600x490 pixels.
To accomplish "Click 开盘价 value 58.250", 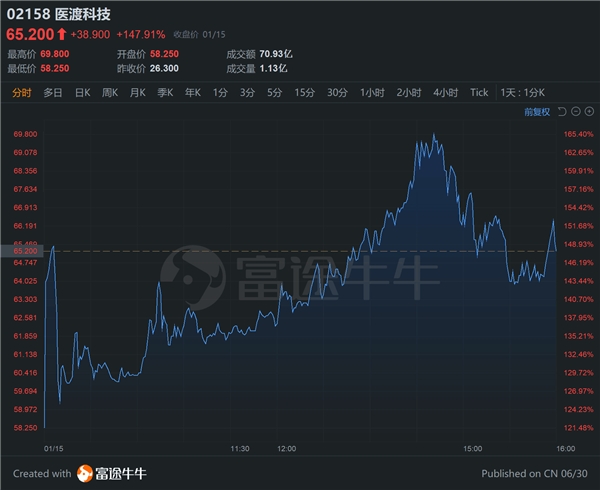I will [x=164, y=54].
